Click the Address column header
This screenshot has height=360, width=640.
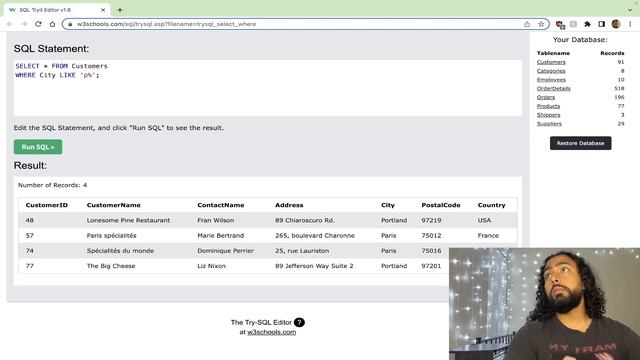(289, 205)
